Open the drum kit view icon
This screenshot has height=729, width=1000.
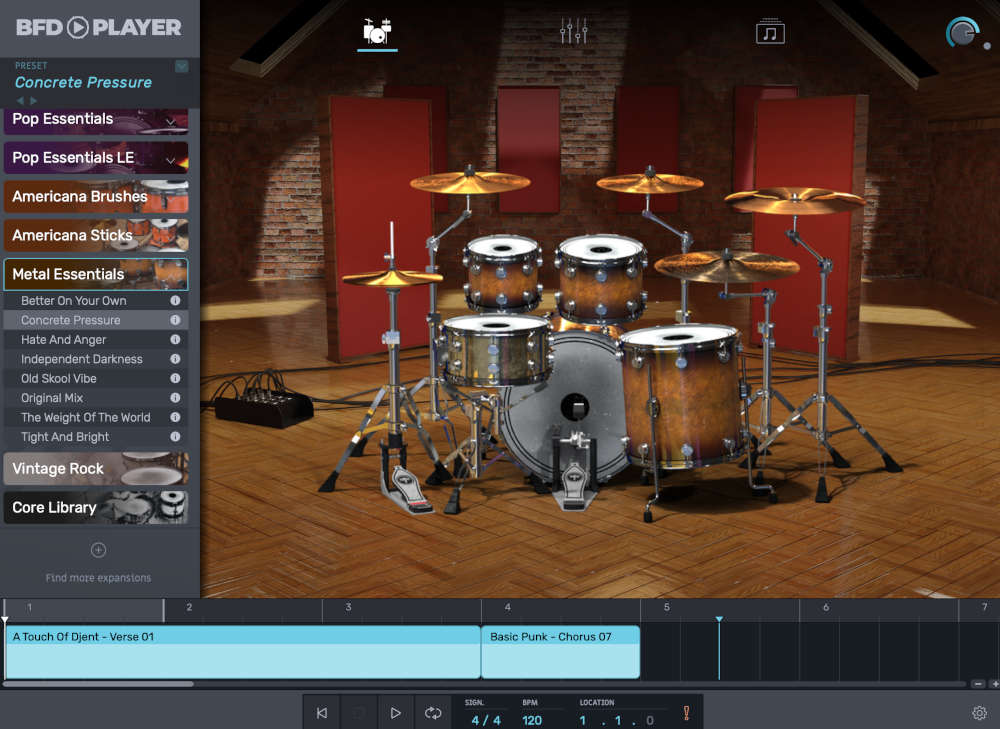click(376, 31)
